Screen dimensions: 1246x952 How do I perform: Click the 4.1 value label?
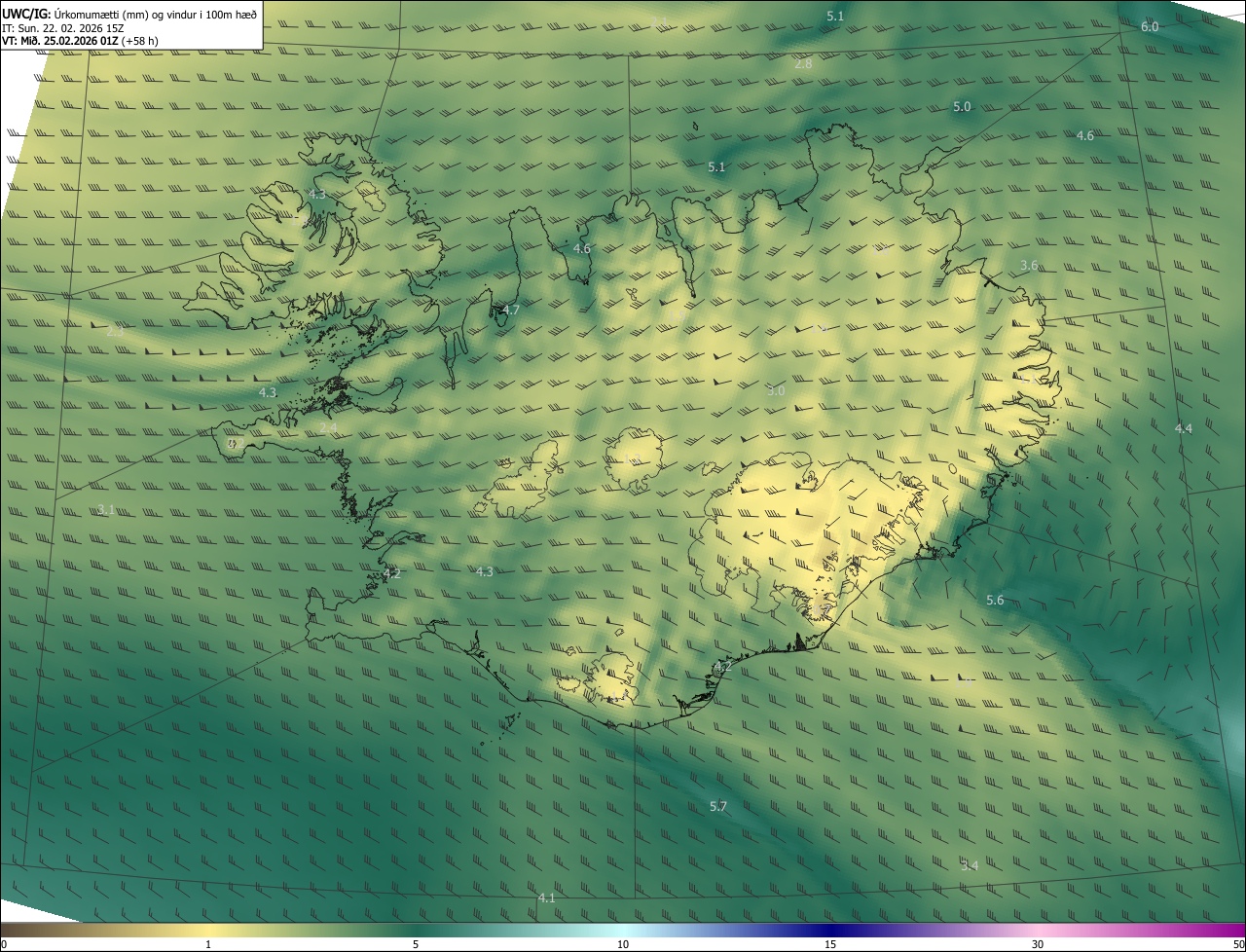[x=546, y=898]
